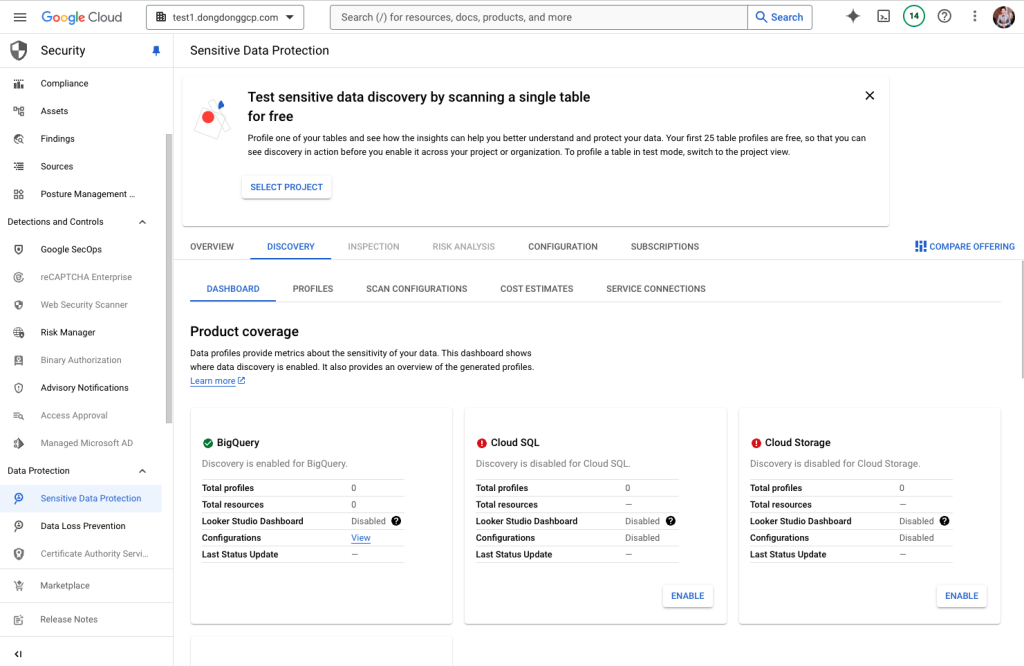The image size is (1024, 666).
Task: Click the Cloud SQL card title
Action: (515, 443)
